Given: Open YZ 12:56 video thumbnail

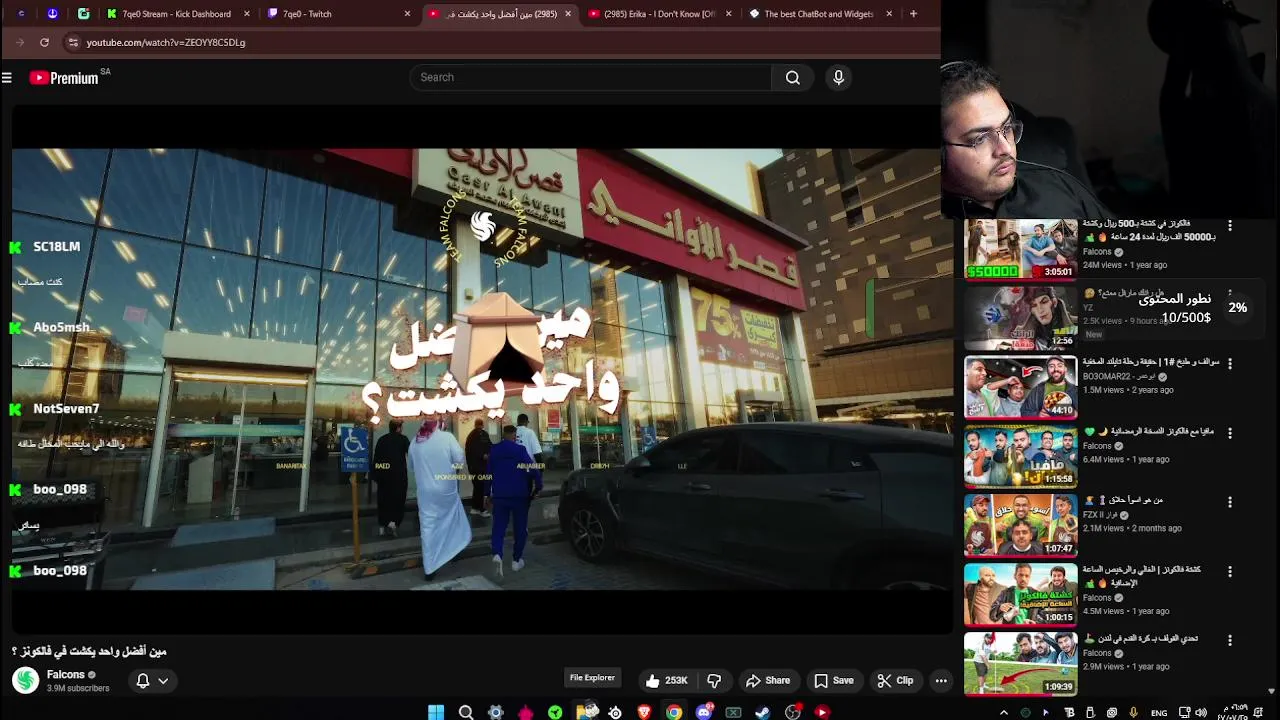Looking at the screenshot, I should [x=1020, y=318].
